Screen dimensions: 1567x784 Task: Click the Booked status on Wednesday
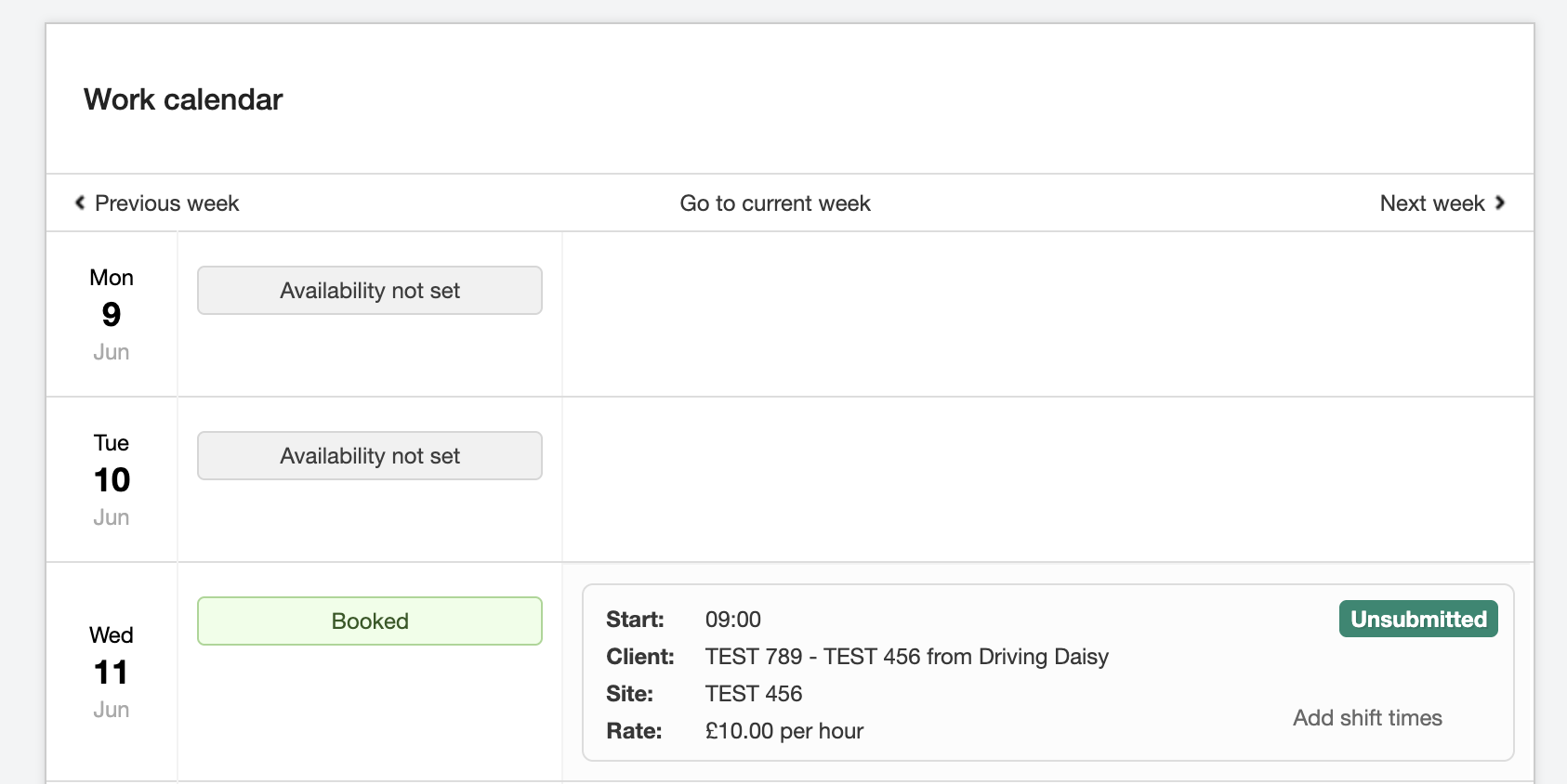pos(369,621)
